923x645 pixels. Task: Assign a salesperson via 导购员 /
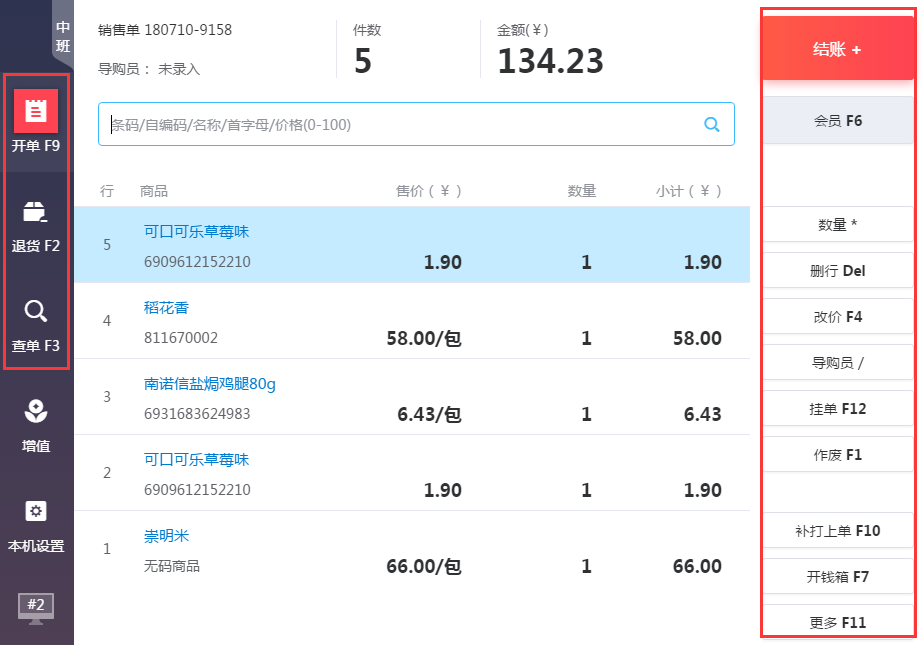coord(838,363)
